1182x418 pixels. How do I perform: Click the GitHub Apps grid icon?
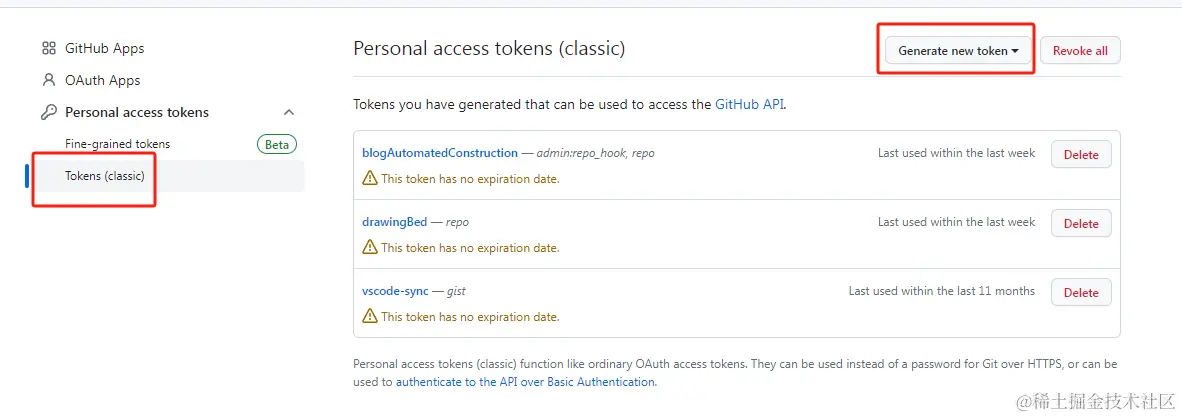(48, 48)
